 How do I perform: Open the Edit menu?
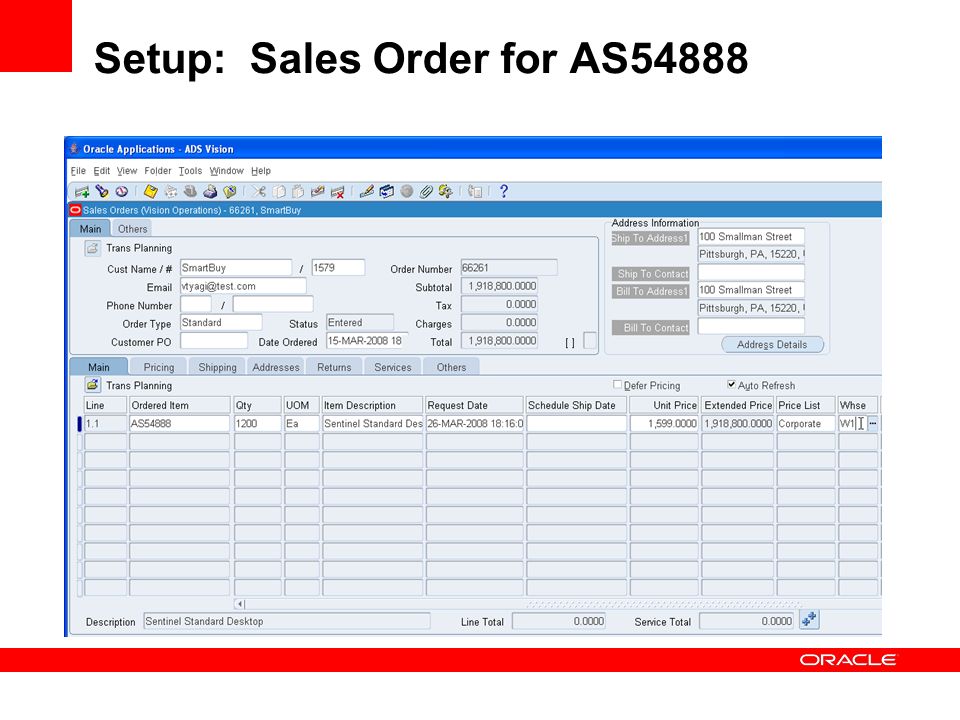point(101,171)
